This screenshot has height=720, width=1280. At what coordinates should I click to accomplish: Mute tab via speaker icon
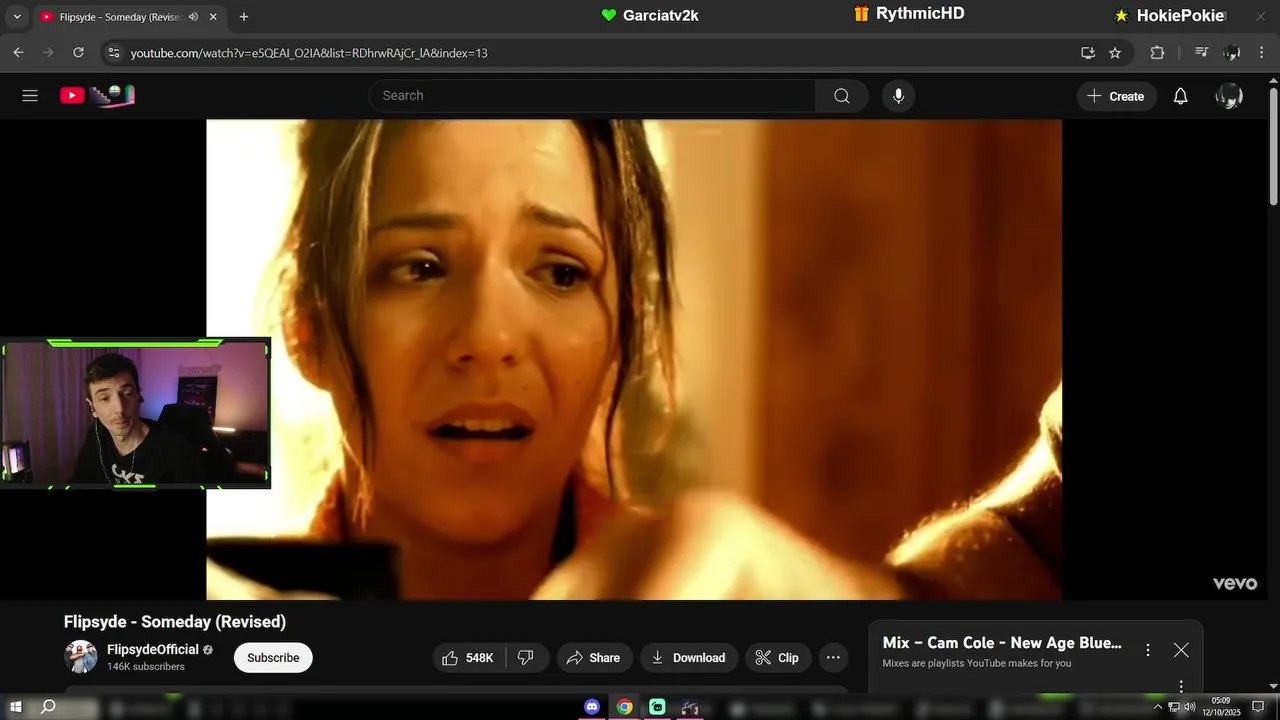193,17
